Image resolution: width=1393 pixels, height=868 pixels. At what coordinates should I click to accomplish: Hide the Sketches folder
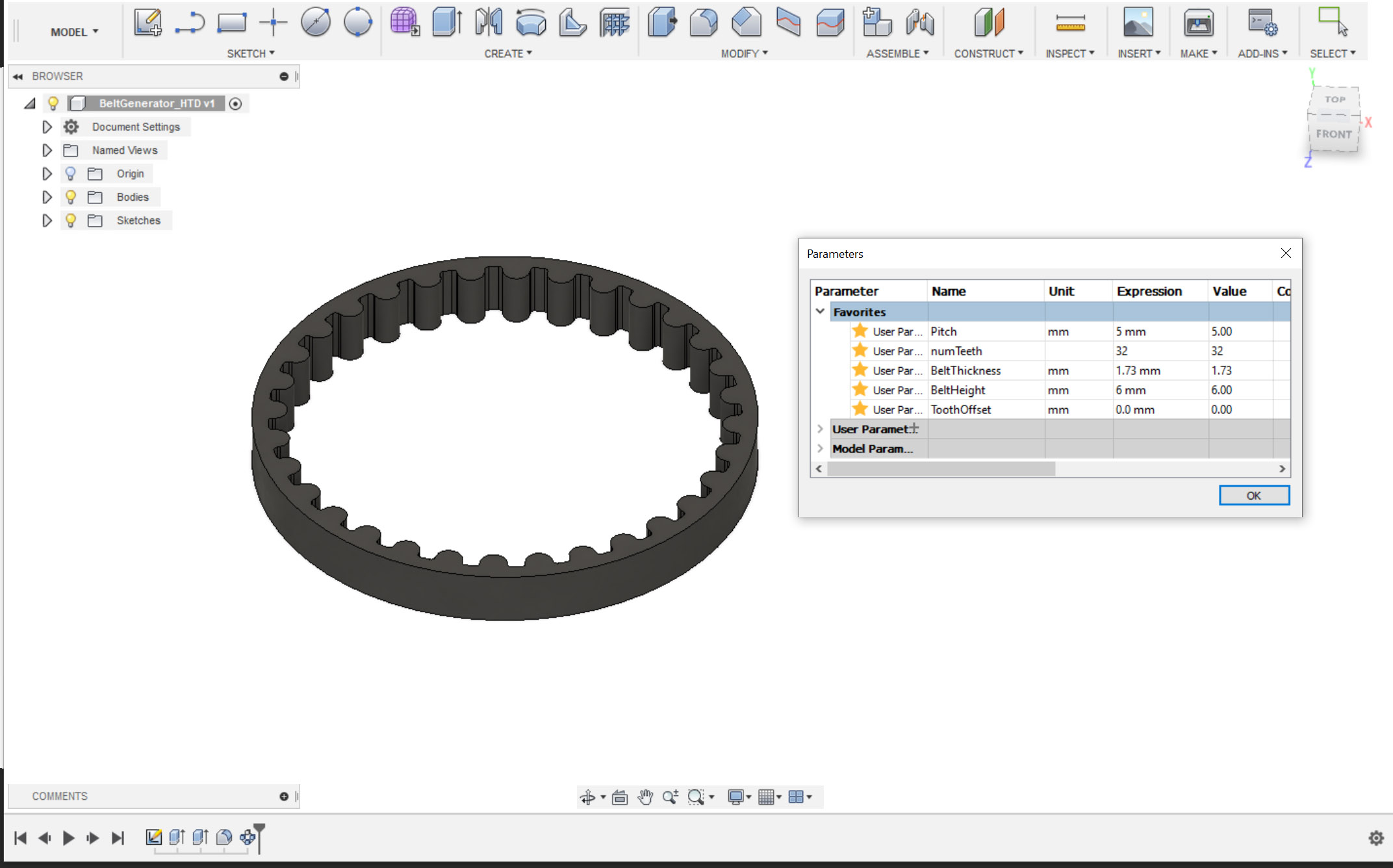(71, 220)
